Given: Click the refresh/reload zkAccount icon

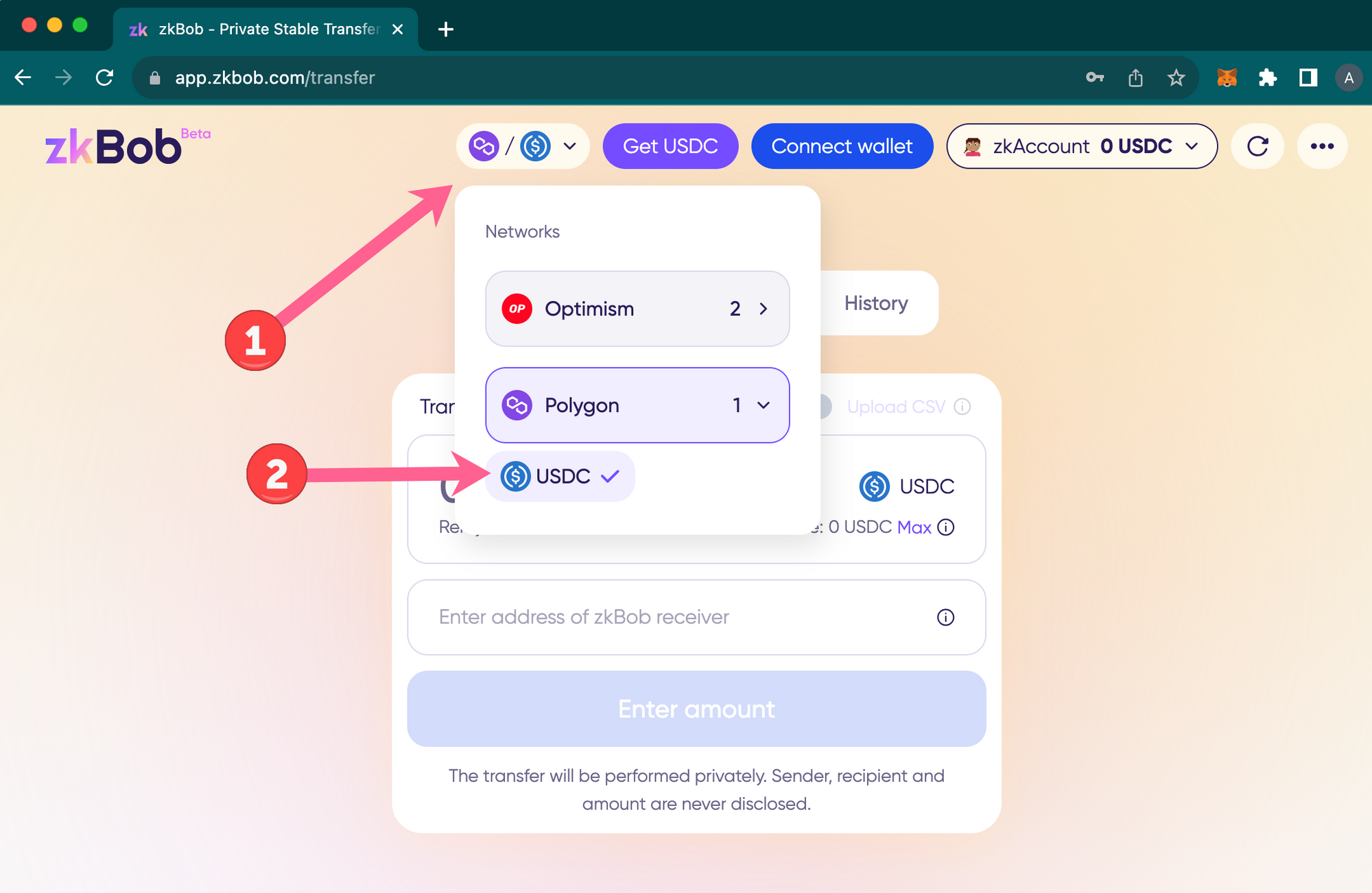Looking at the screenshot, I should tap(1259, 145).
